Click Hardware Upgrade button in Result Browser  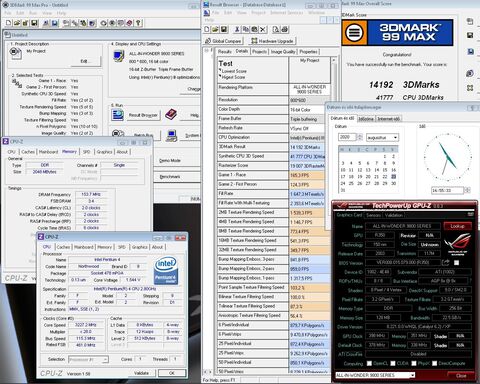[272, 41]
